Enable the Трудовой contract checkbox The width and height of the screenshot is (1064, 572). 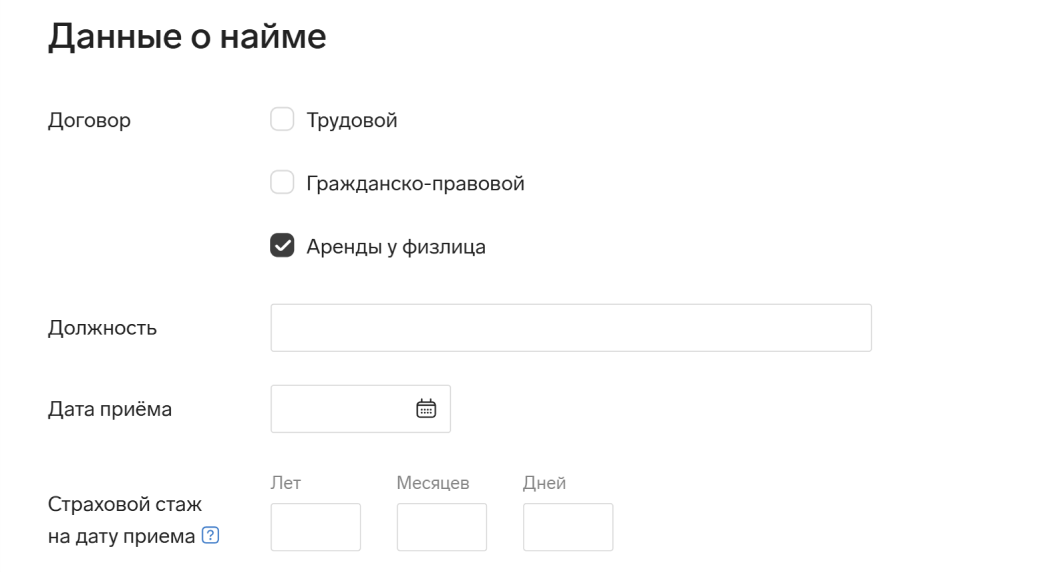point(282,119)
